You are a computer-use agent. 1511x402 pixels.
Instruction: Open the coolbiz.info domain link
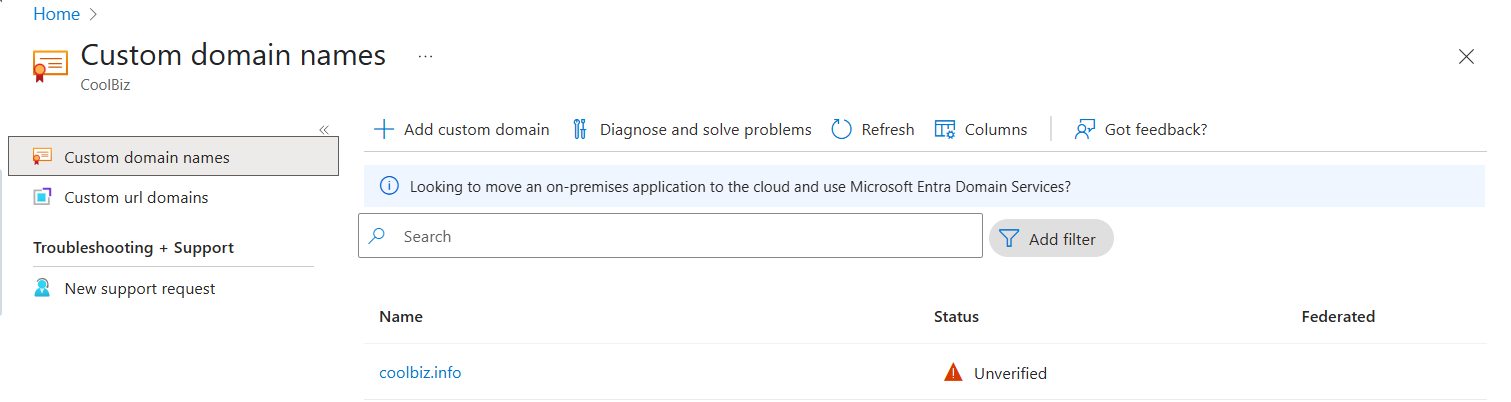420,373
